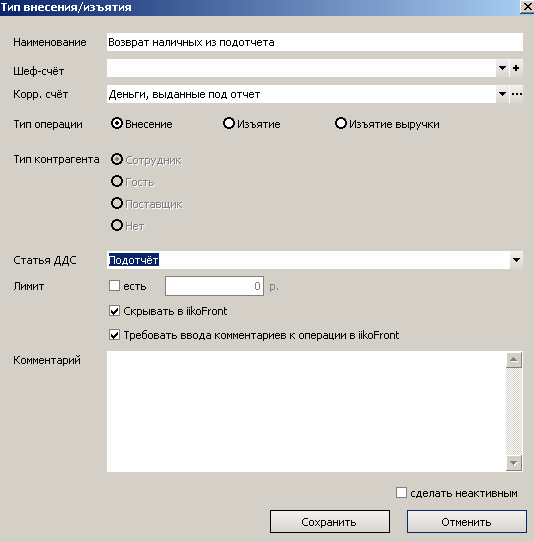This screenshot has height=542, width=534.
Task: Expand the Корр. счёт dropdown arrow
Action: point(502,94)
